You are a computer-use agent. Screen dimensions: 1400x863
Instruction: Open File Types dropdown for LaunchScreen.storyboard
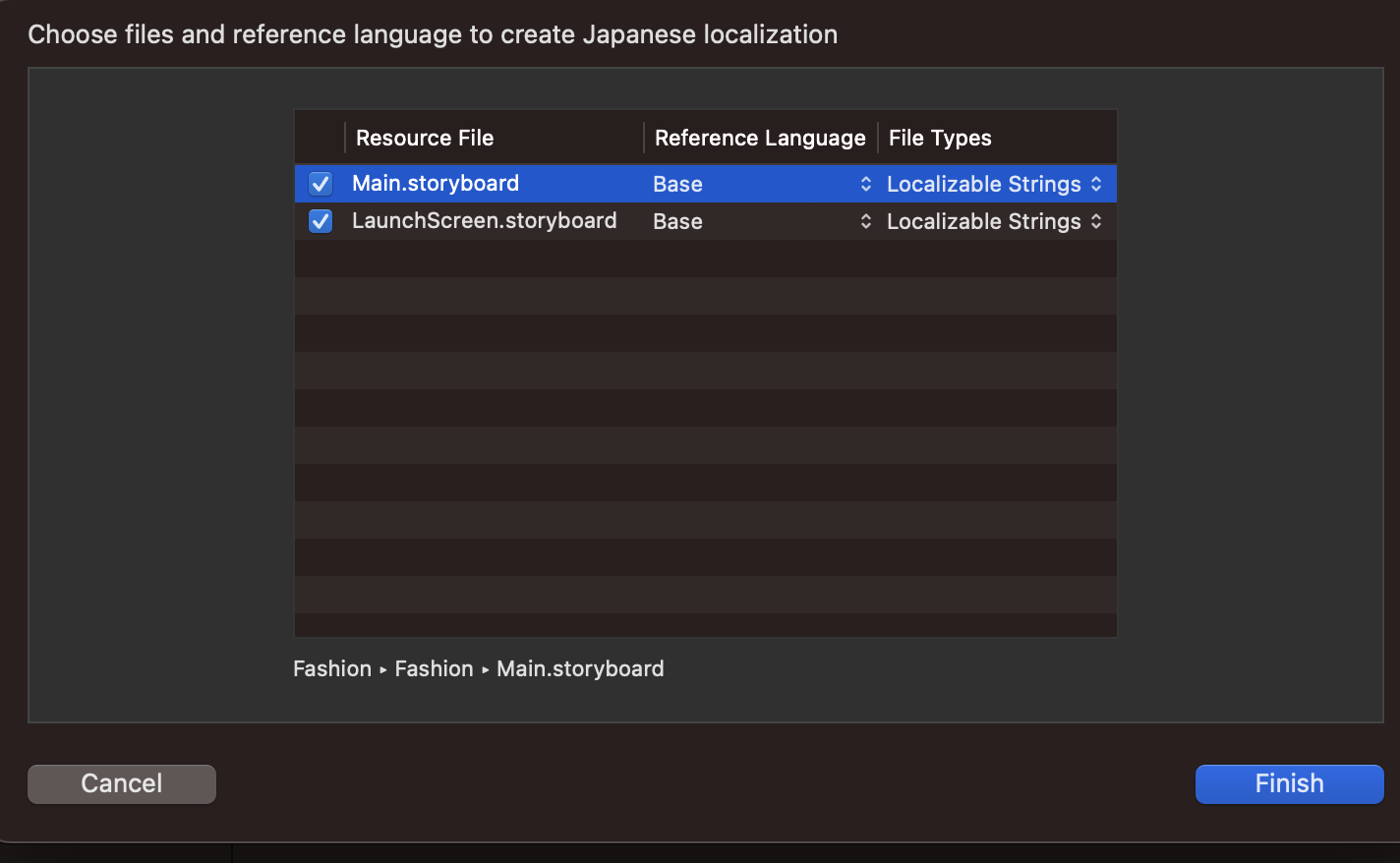(x=995, y=221)
